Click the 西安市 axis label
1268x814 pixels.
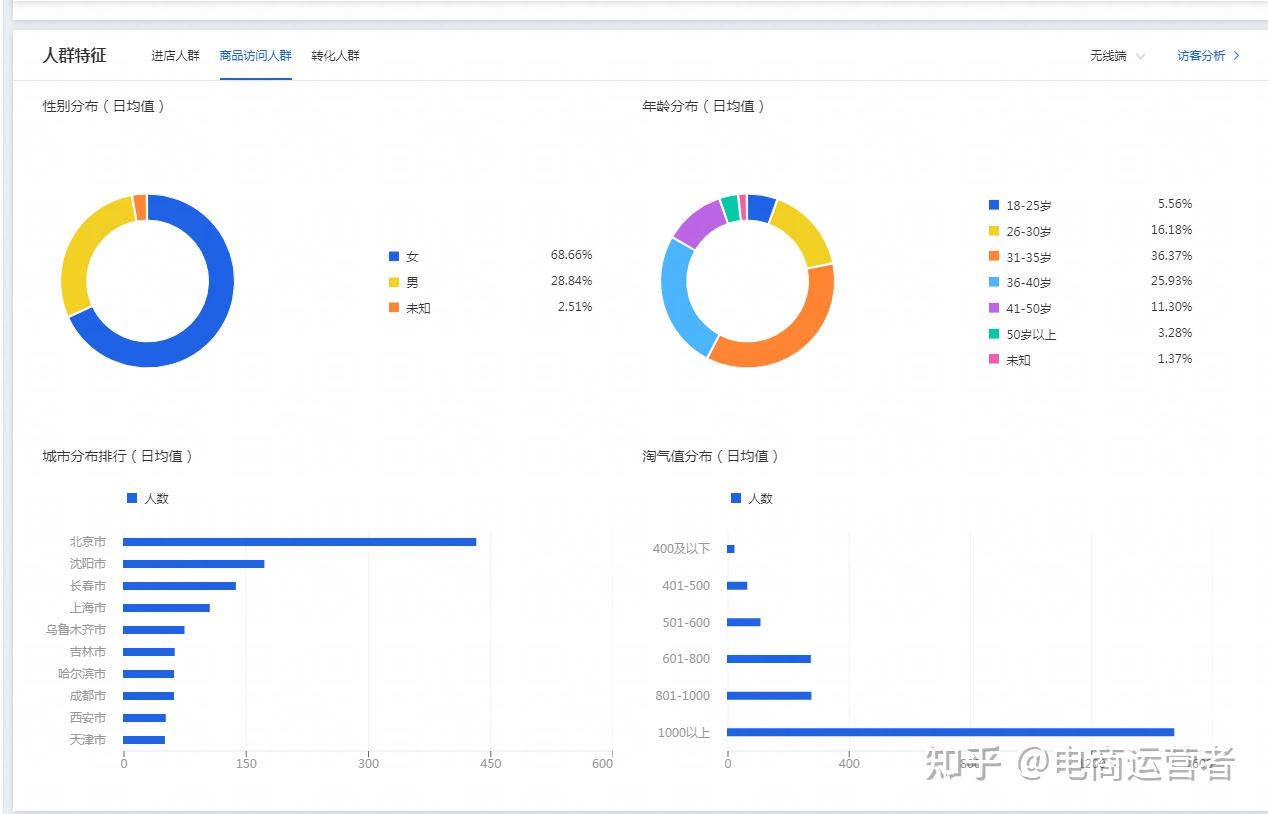point(88,718)
